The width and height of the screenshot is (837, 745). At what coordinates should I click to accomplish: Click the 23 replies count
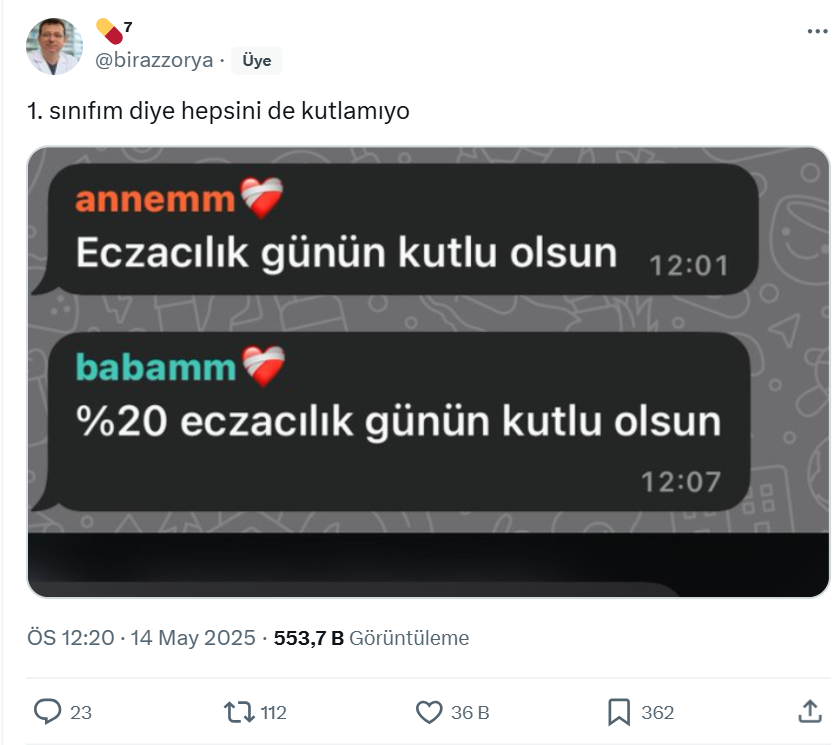coord(81,712)
